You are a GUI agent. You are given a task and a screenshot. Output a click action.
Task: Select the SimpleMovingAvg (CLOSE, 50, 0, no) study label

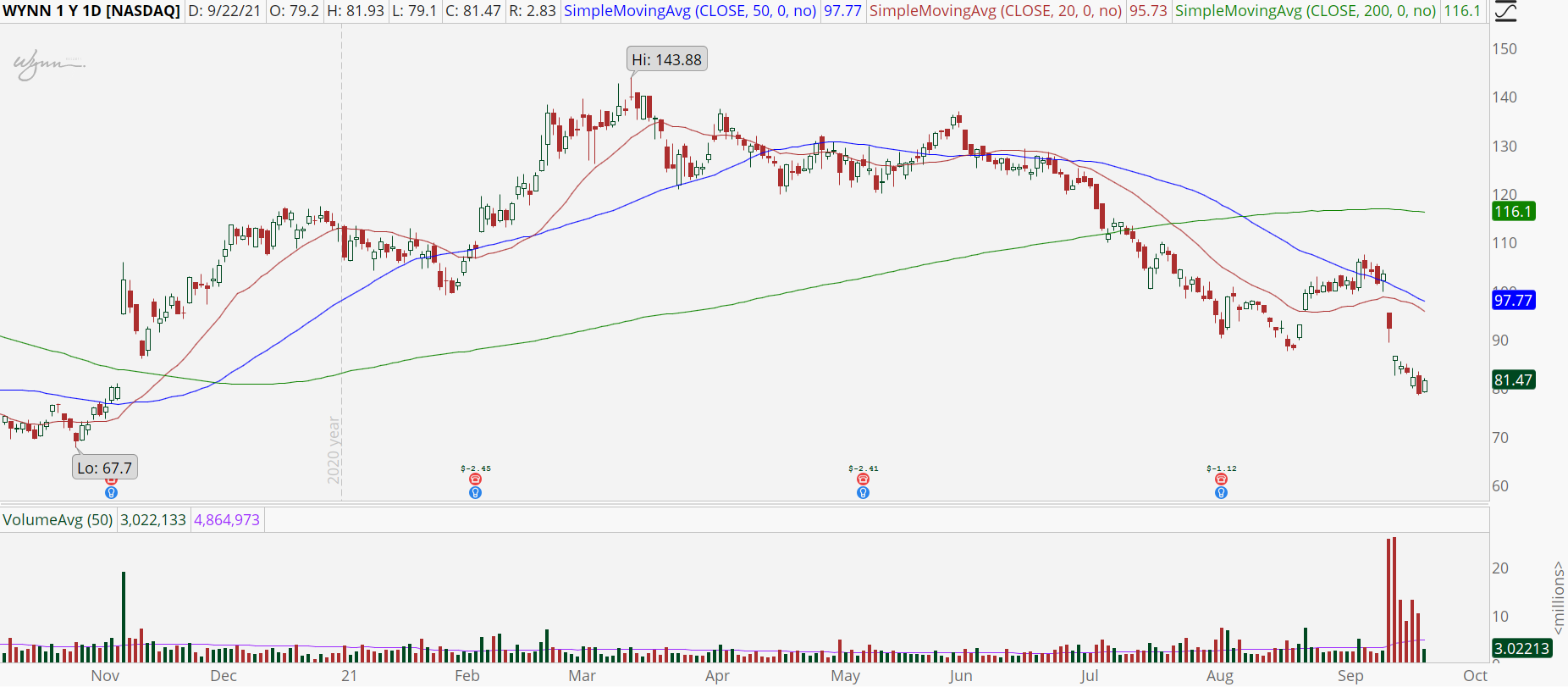click(x=690, y=11)
